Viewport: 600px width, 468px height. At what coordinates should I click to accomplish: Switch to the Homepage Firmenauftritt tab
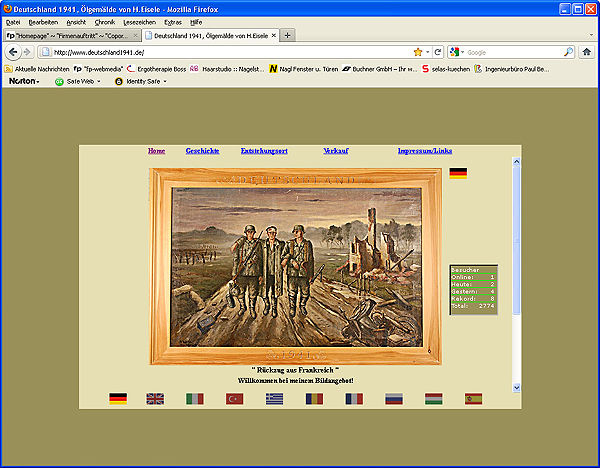[x=67, y=35]
